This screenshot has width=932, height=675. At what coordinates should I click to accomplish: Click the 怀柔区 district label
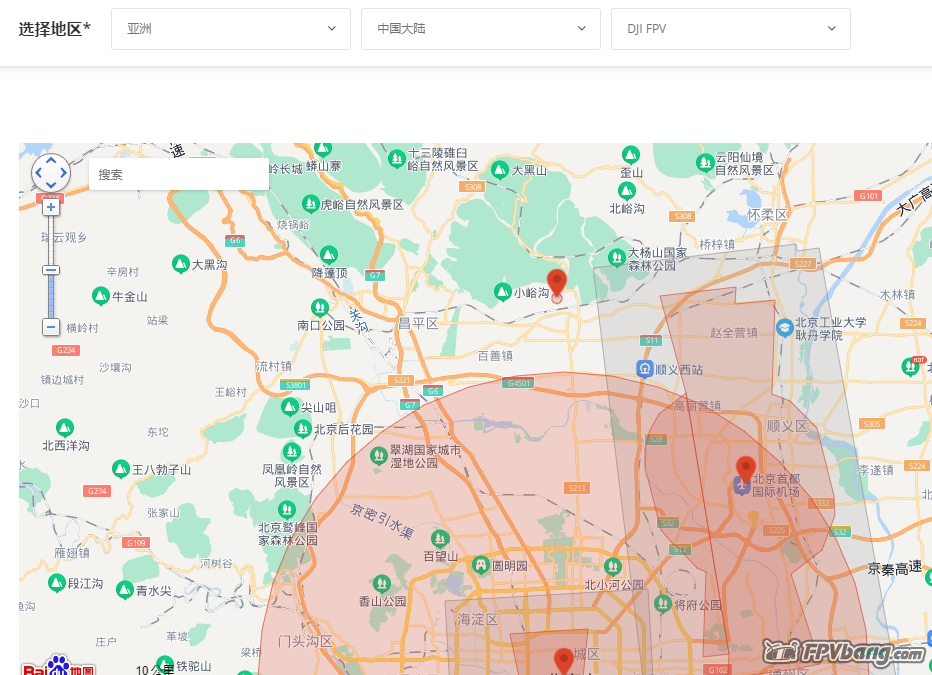tap(767, 215)
